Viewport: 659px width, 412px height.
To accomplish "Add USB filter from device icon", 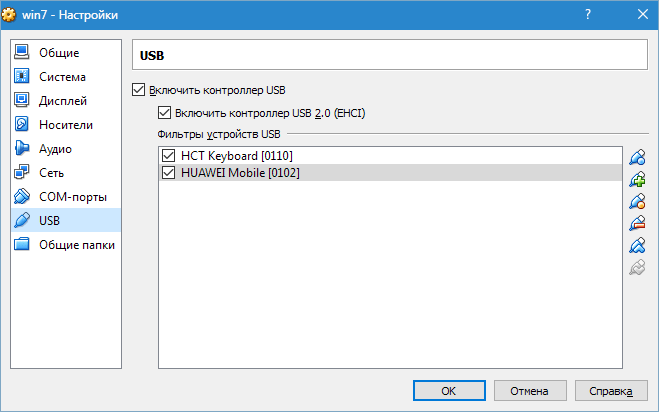I will pyautogui.click(x=637, y=179).
